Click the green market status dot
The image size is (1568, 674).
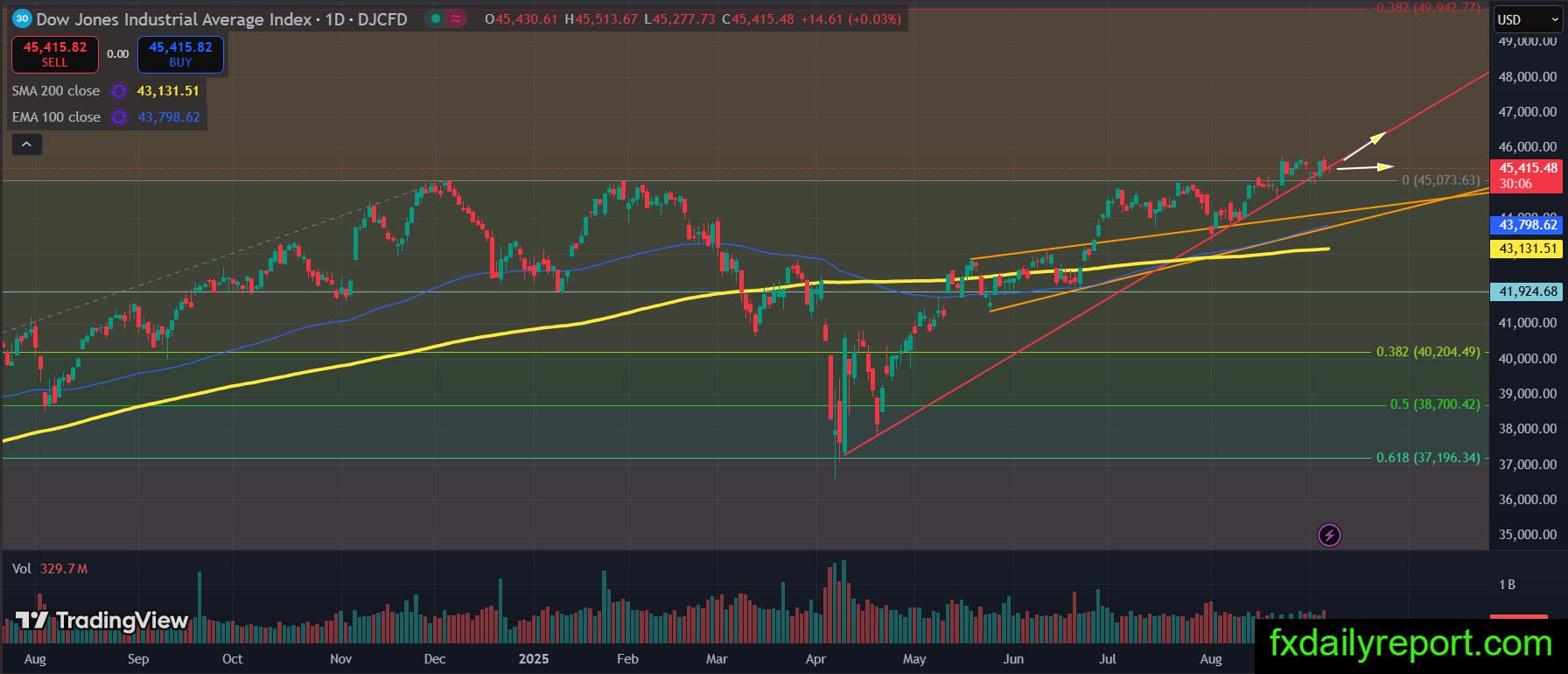[x=436, y=18]
